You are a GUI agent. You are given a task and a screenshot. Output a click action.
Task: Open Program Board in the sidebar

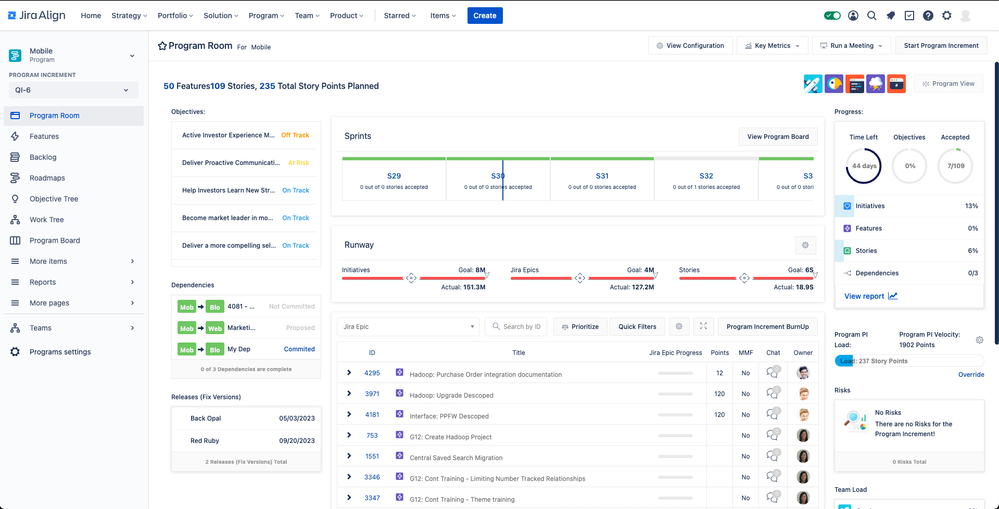click(x=54, y=240)
